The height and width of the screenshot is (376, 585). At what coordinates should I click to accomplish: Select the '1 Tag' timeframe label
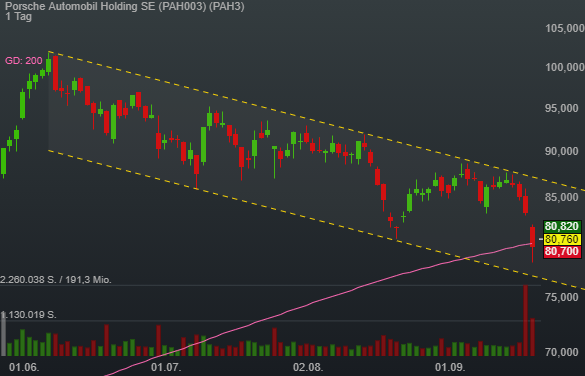coord(18,16)
